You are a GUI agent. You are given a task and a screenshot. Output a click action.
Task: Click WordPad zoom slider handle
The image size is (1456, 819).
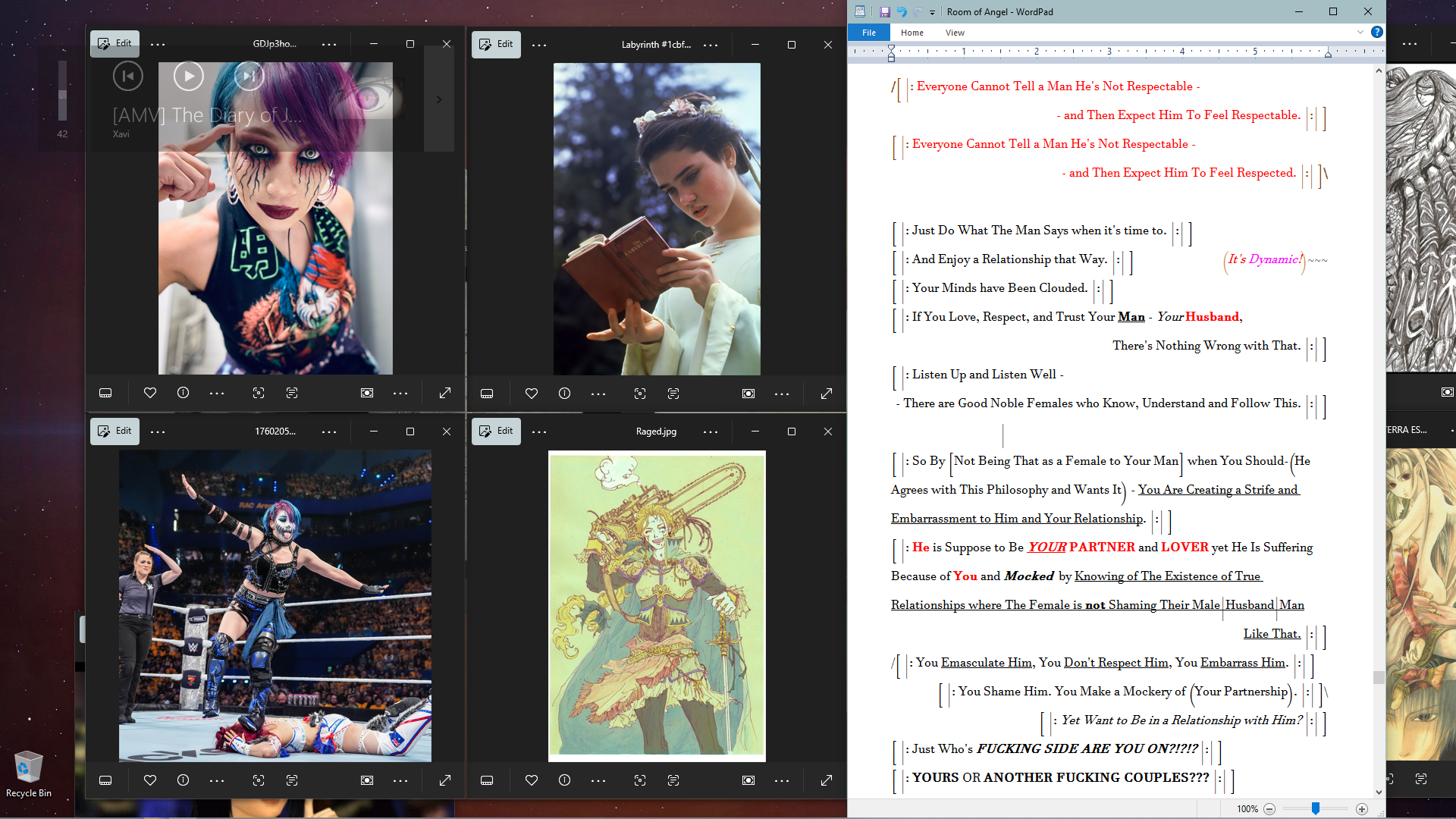(x=1316, y=809)
